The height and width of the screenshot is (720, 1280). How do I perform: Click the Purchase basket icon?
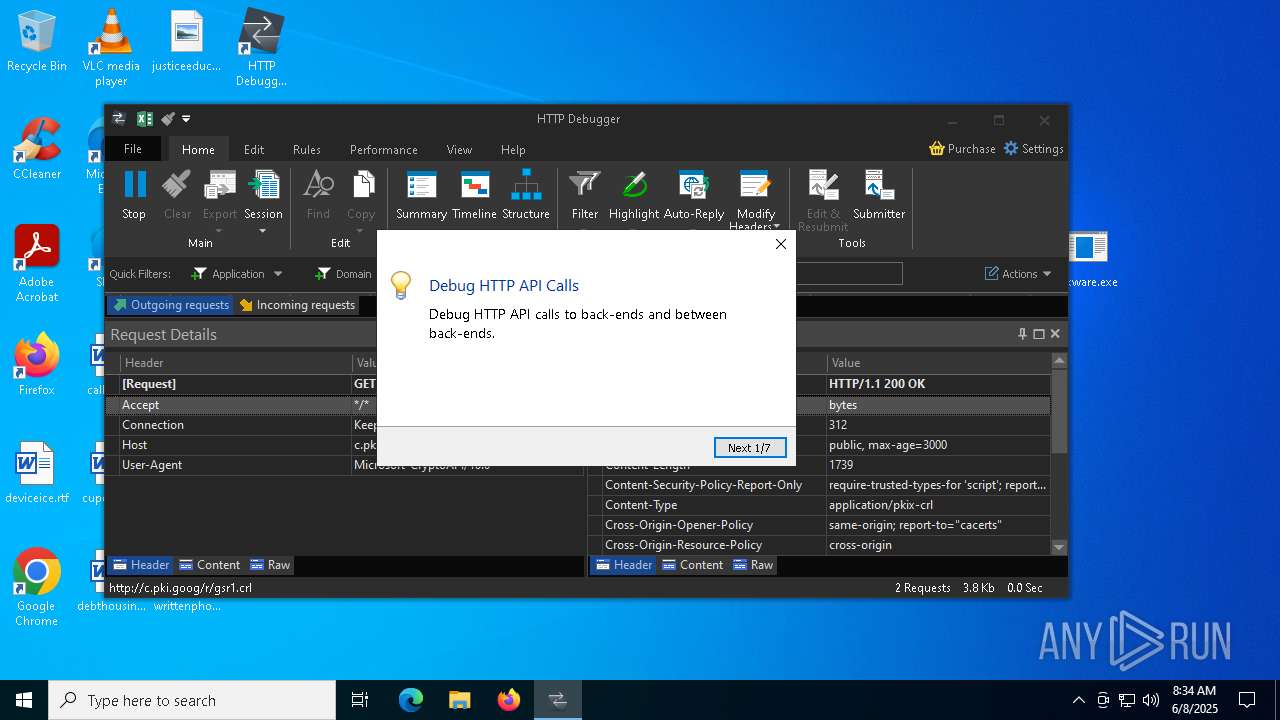(937, 148)
